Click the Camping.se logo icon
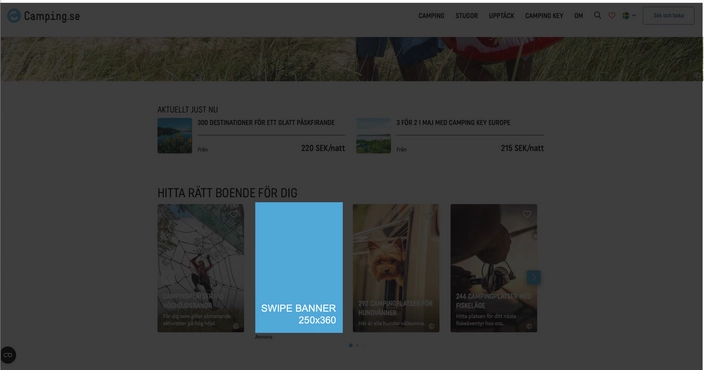The image size is (704, 370). pos(14,16)
